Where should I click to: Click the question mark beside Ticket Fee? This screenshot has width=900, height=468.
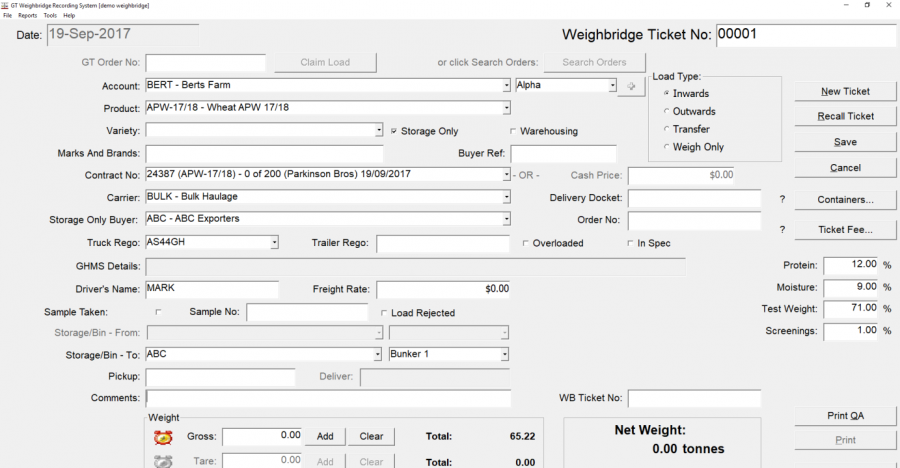pos(782,230)
